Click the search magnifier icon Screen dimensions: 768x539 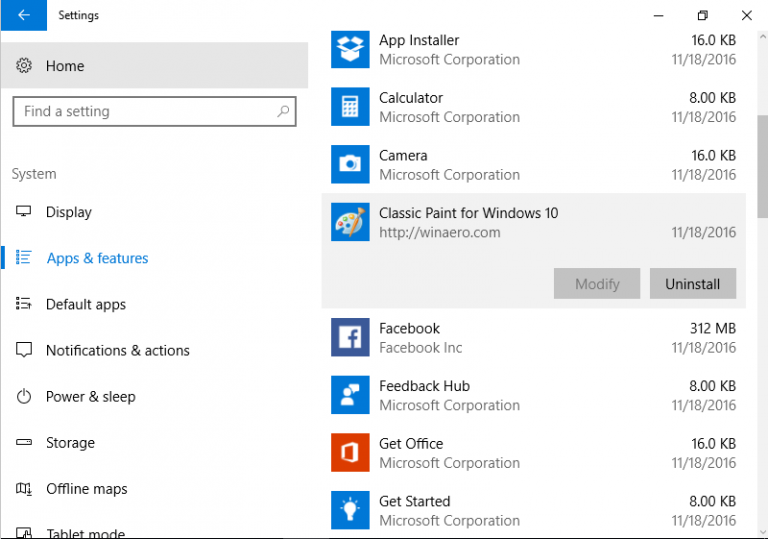(283, 112)
